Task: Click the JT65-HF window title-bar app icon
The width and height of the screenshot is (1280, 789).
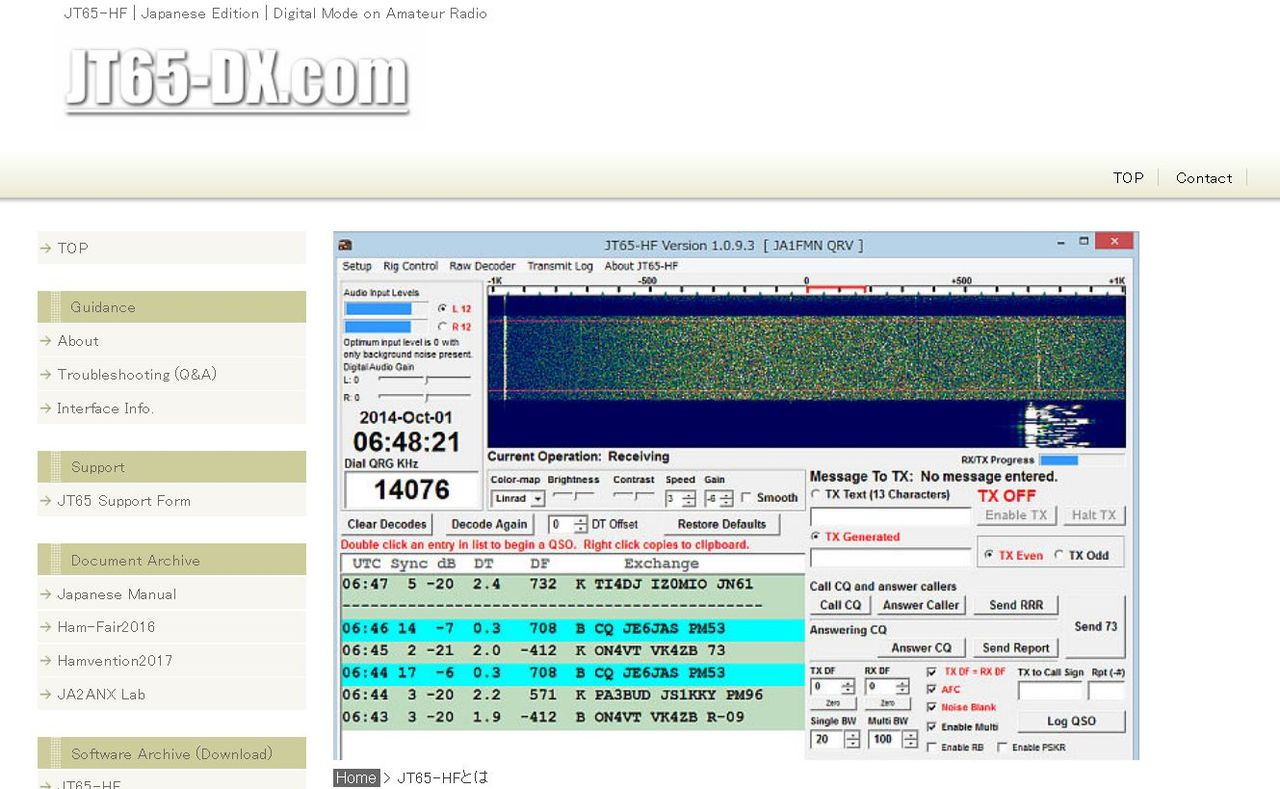Action: (345, 246)
